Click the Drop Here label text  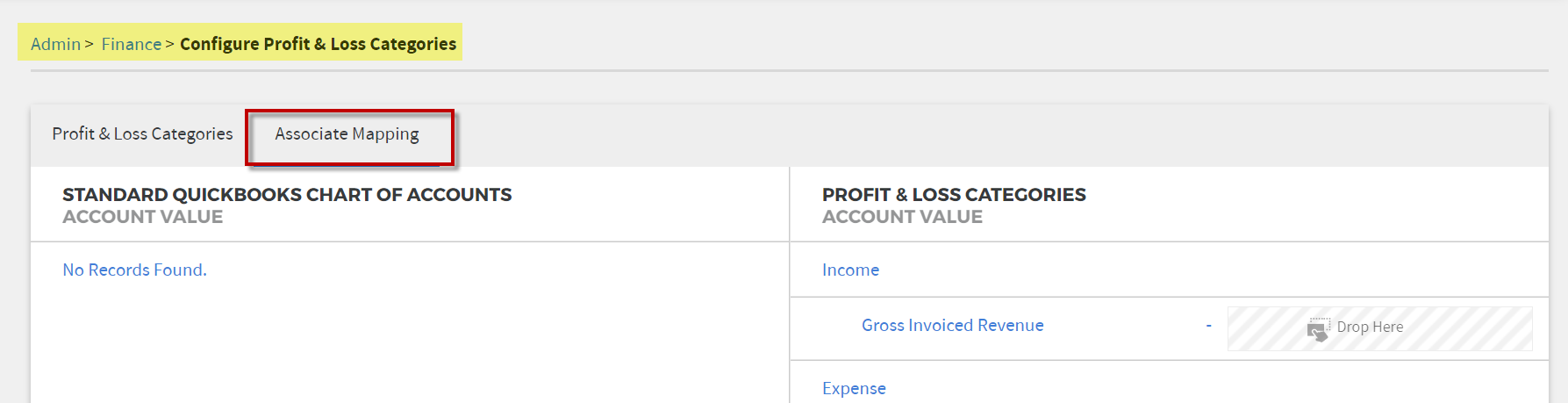click(1370, 327)
